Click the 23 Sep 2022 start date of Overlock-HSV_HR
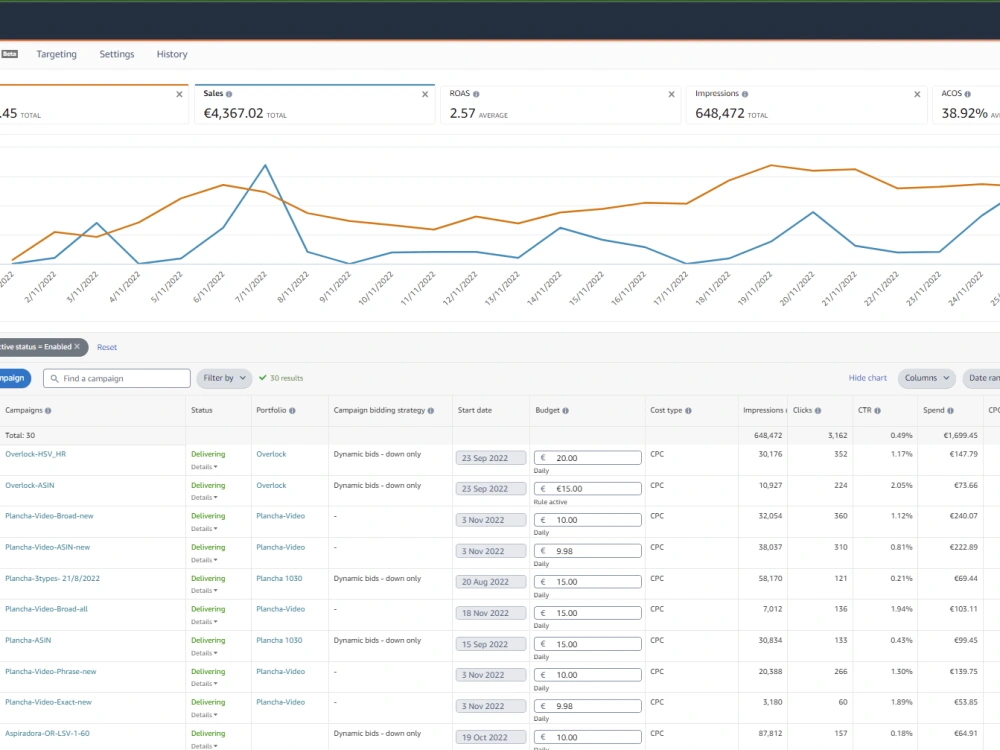The height and width of the screenshot is (750, 1000). (490, 458)
